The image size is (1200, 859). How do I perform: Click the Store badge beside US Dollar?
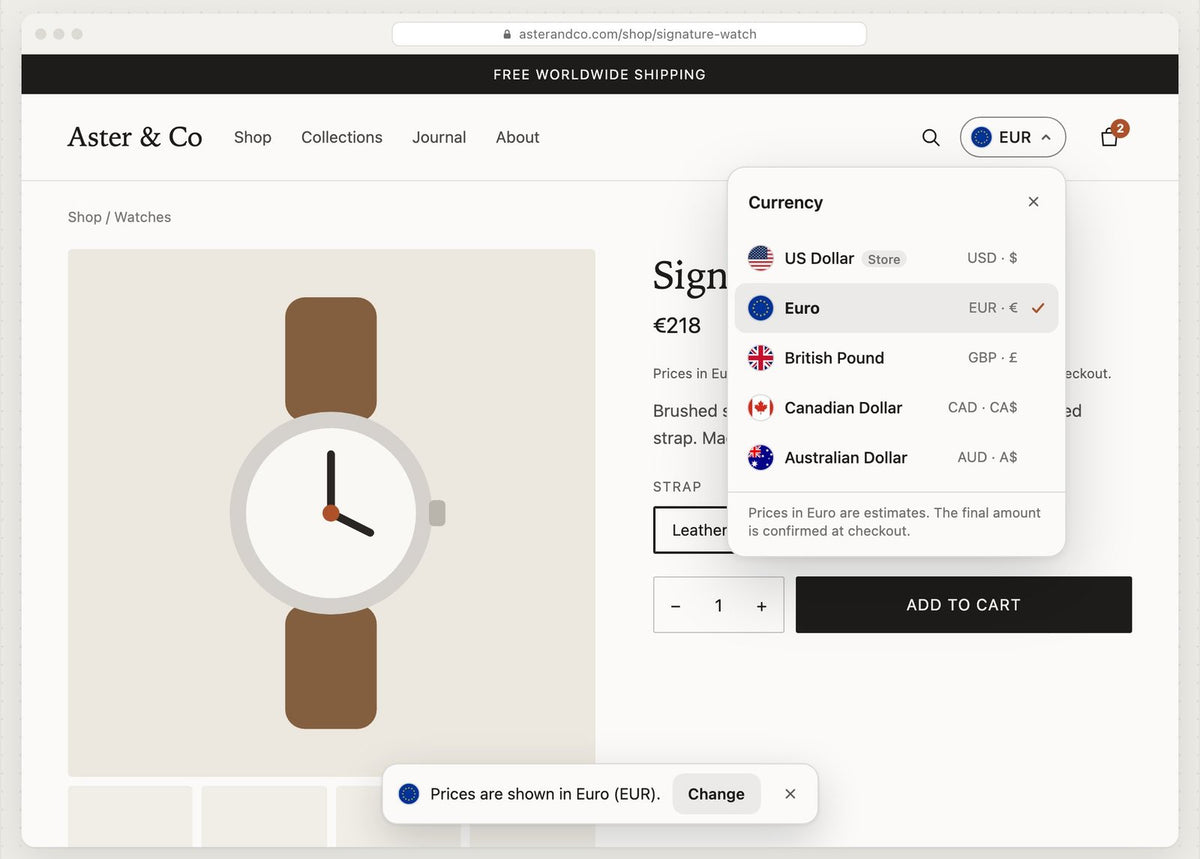pyautogui.click(x=884, y=259)
